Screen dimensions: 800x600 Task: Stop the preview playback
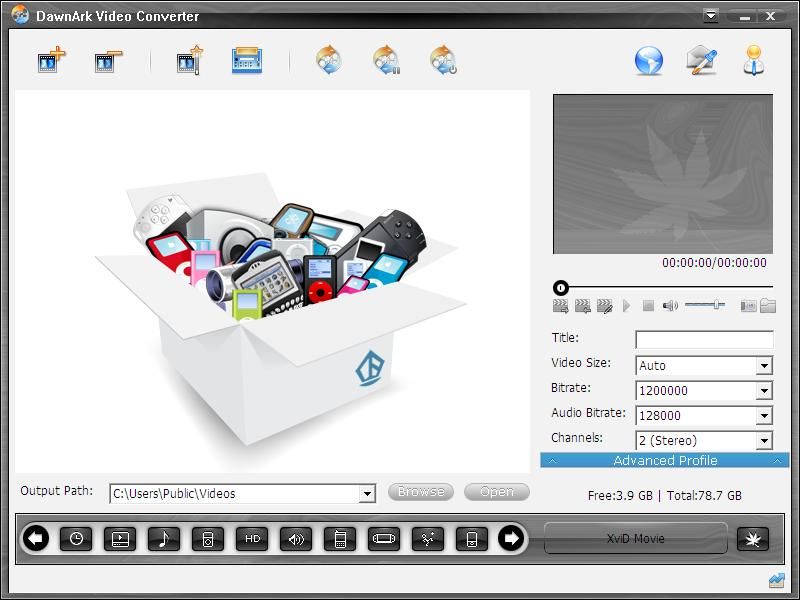pyautogui.click(x=648, y=306)
